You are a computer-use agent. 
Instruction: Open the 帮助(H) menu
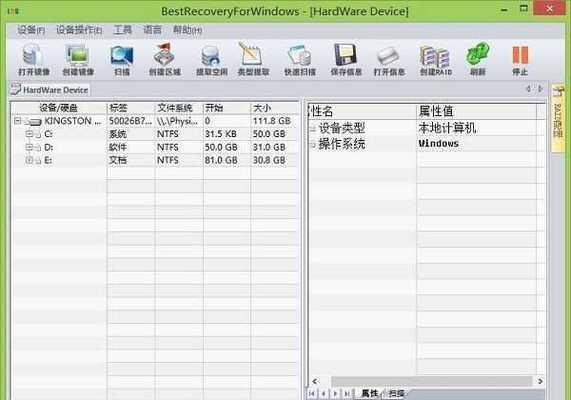click(x=187, y=30)
